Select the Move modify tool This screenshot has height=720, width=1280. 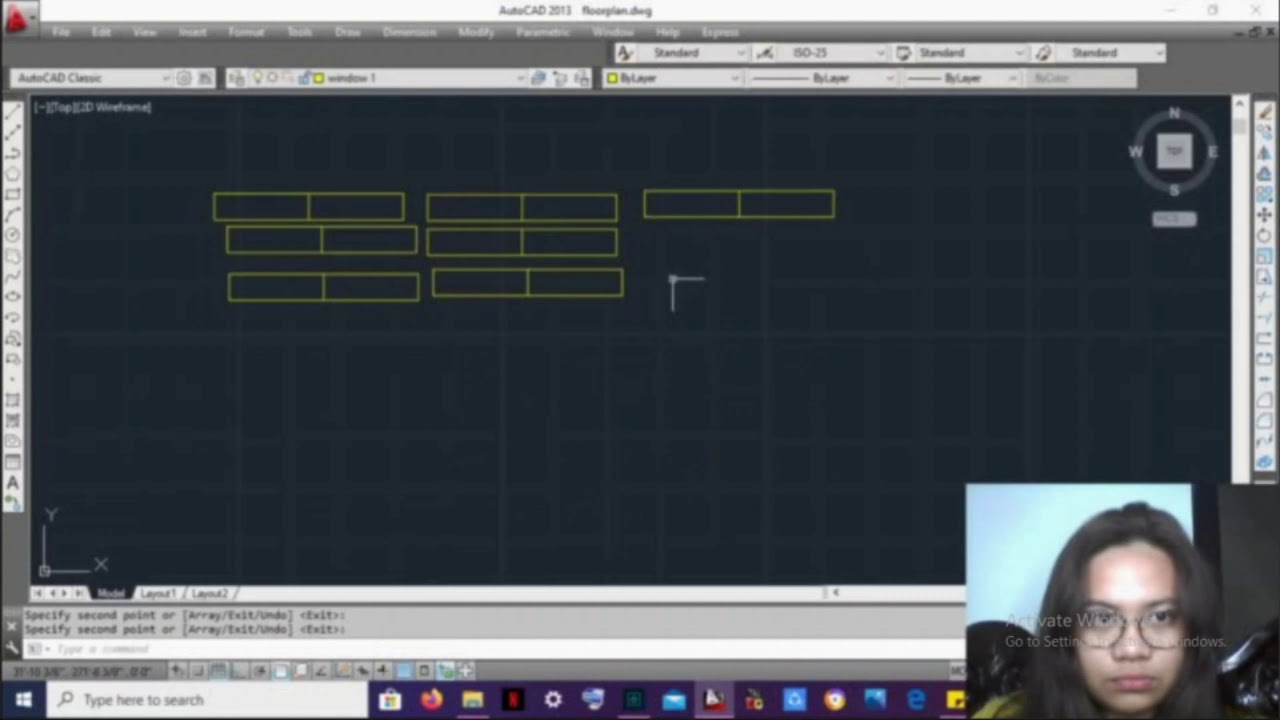click(x=1265, y=215)
